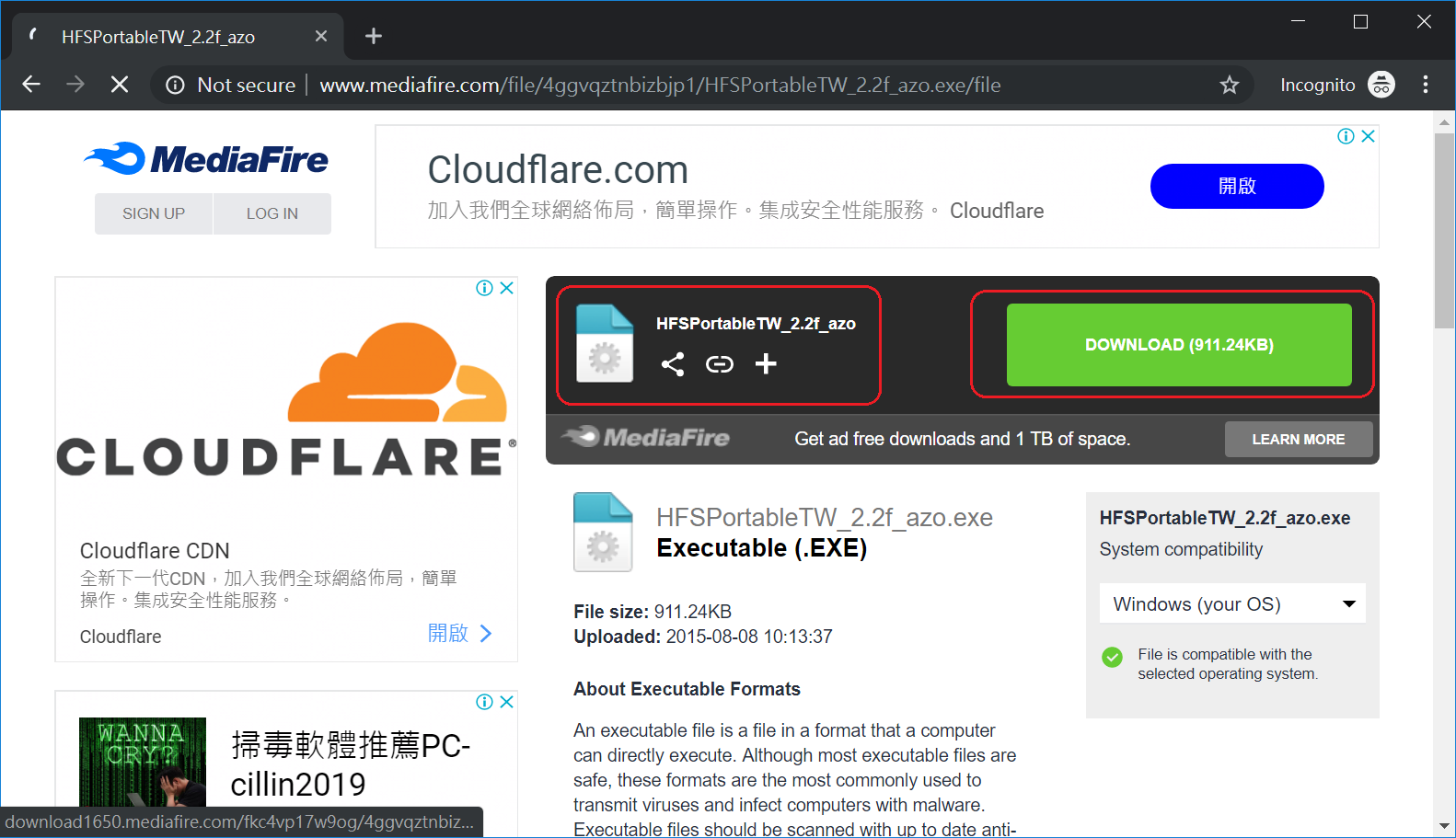
Task: Click the green DOWNLOAD (911.24KB) button
Action: (1179, 345)
